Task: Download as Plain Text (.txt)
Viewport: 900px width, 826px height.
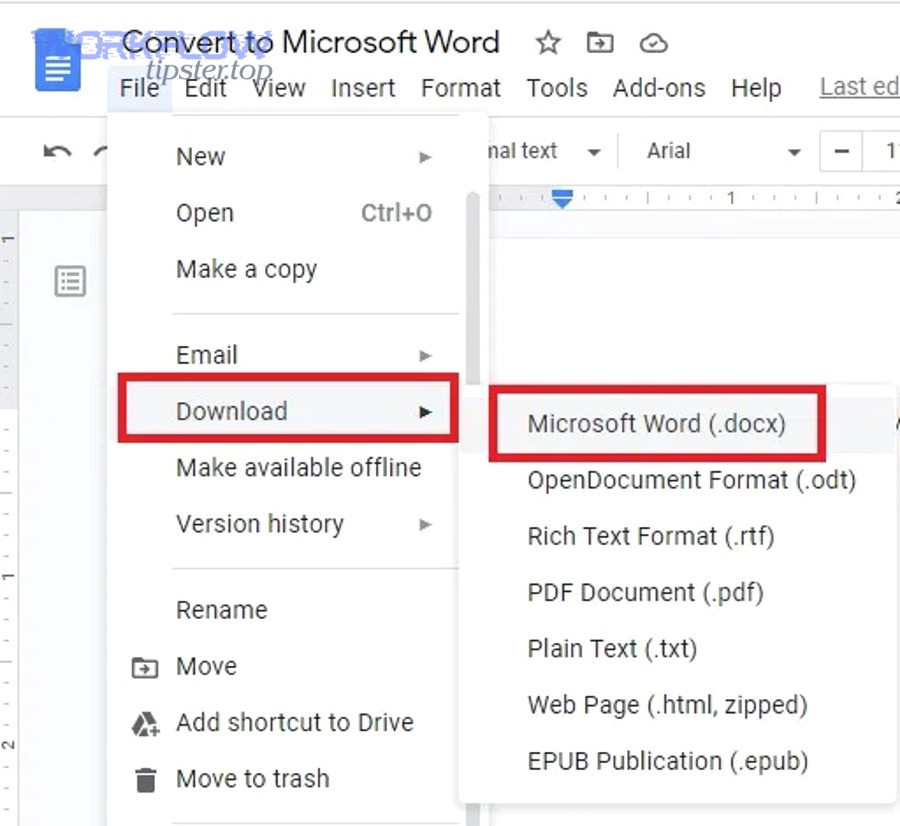Action: pos(678,649)
